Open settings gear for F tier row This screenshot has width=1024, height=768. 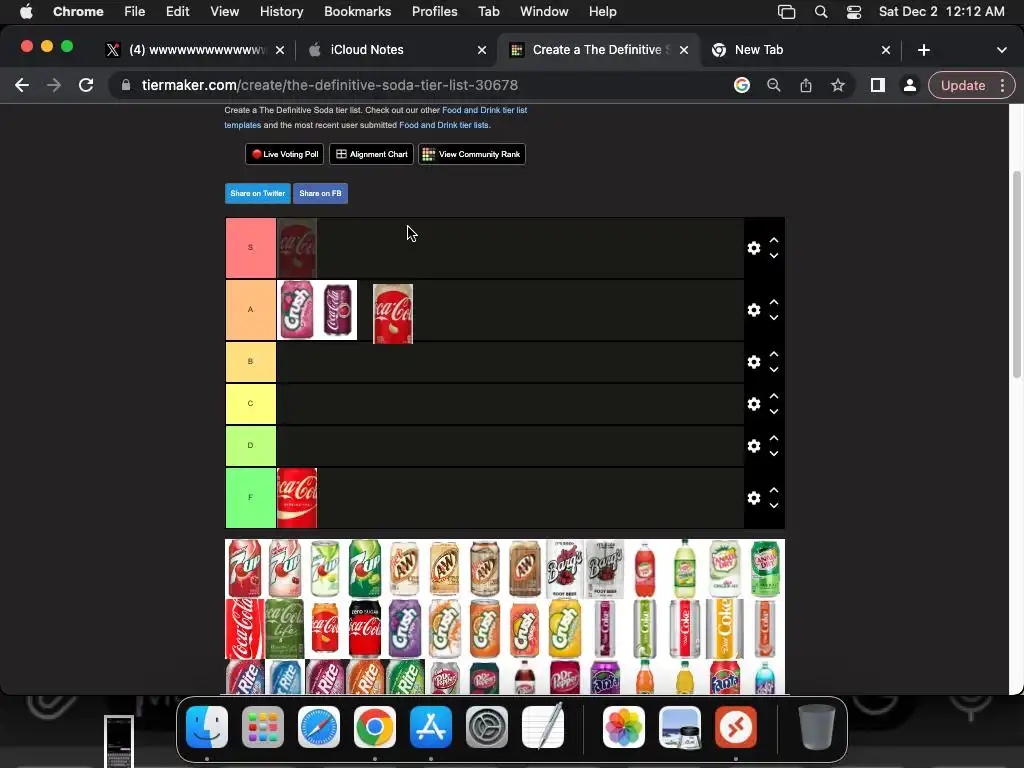754,498
